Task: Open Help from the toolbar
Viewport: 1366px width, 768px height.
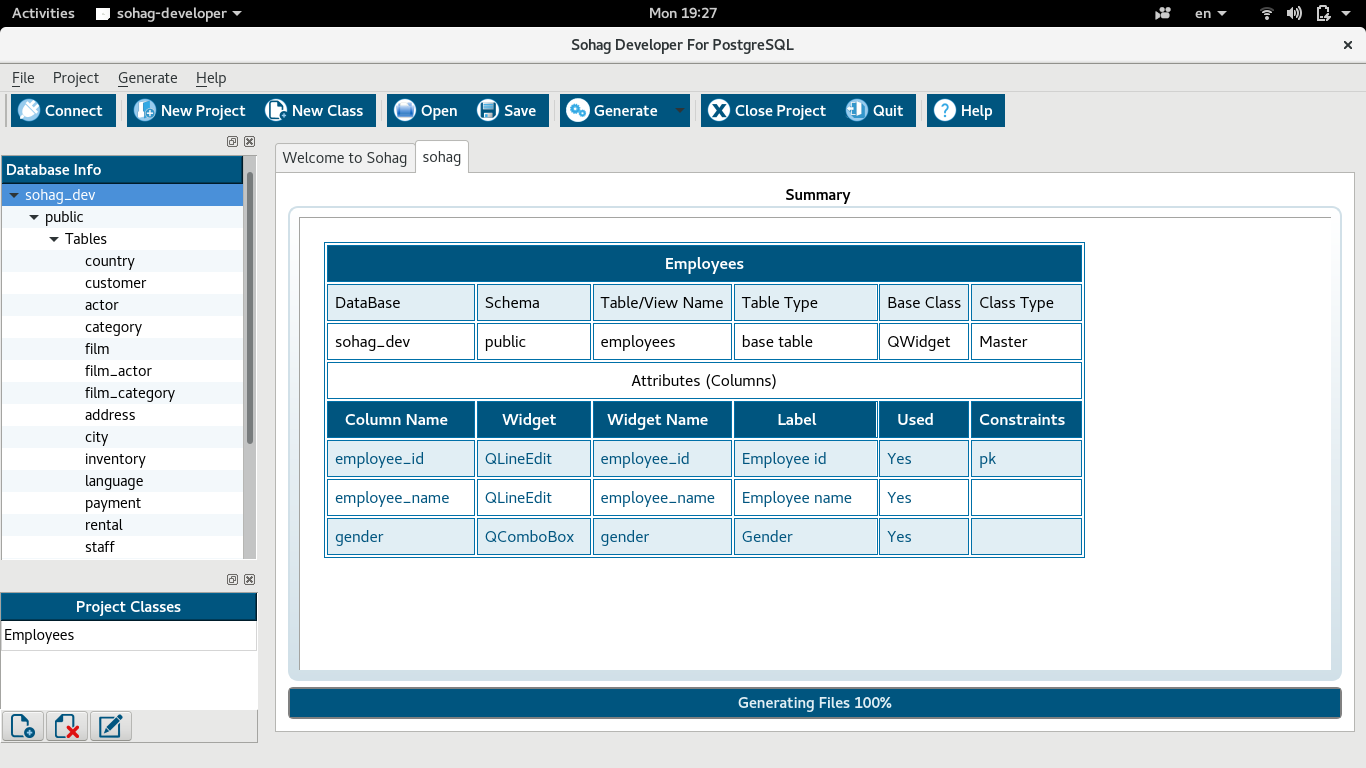Action: pos(965,110)
